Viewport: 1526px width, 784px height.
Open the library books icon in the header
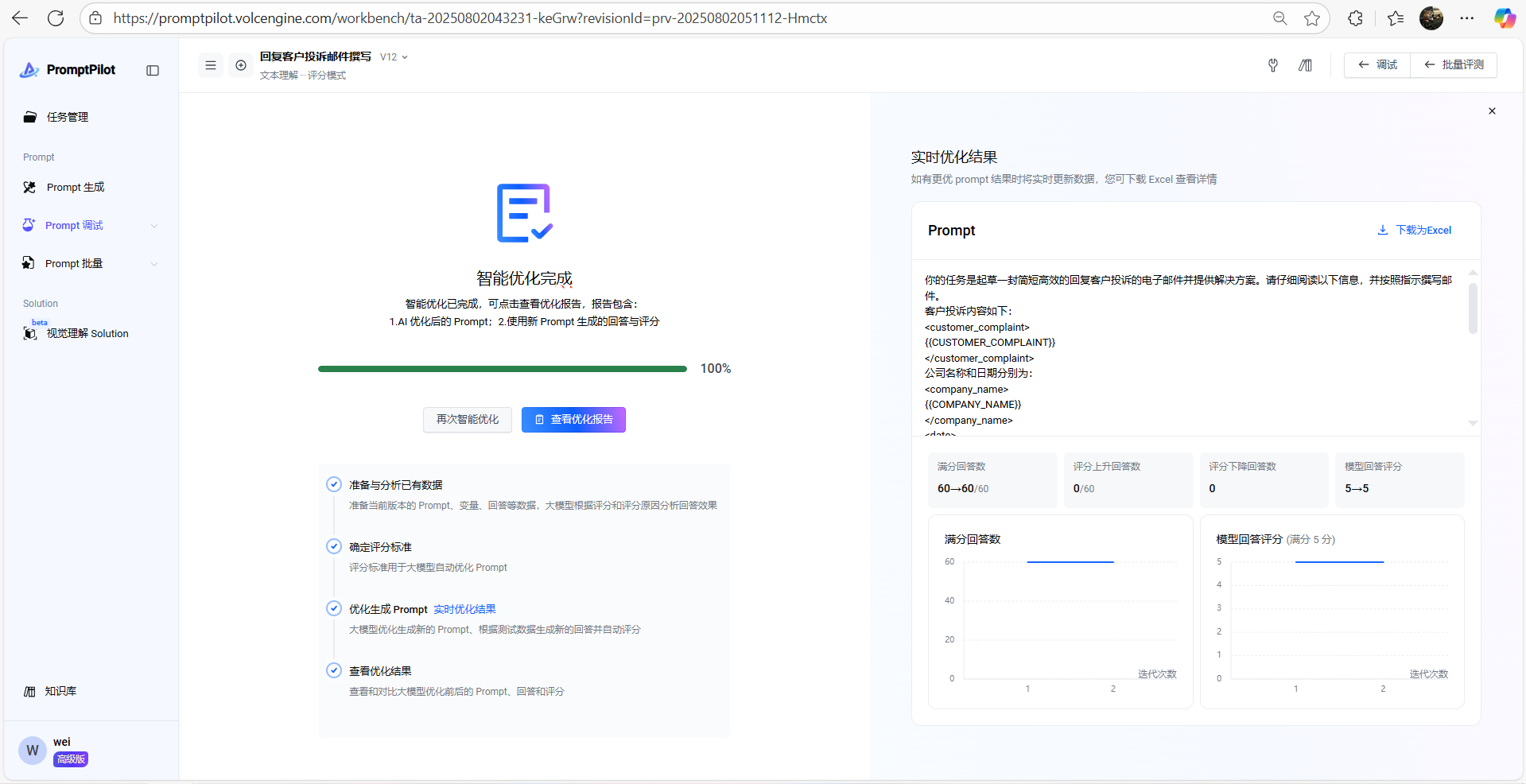point(1305,65)
